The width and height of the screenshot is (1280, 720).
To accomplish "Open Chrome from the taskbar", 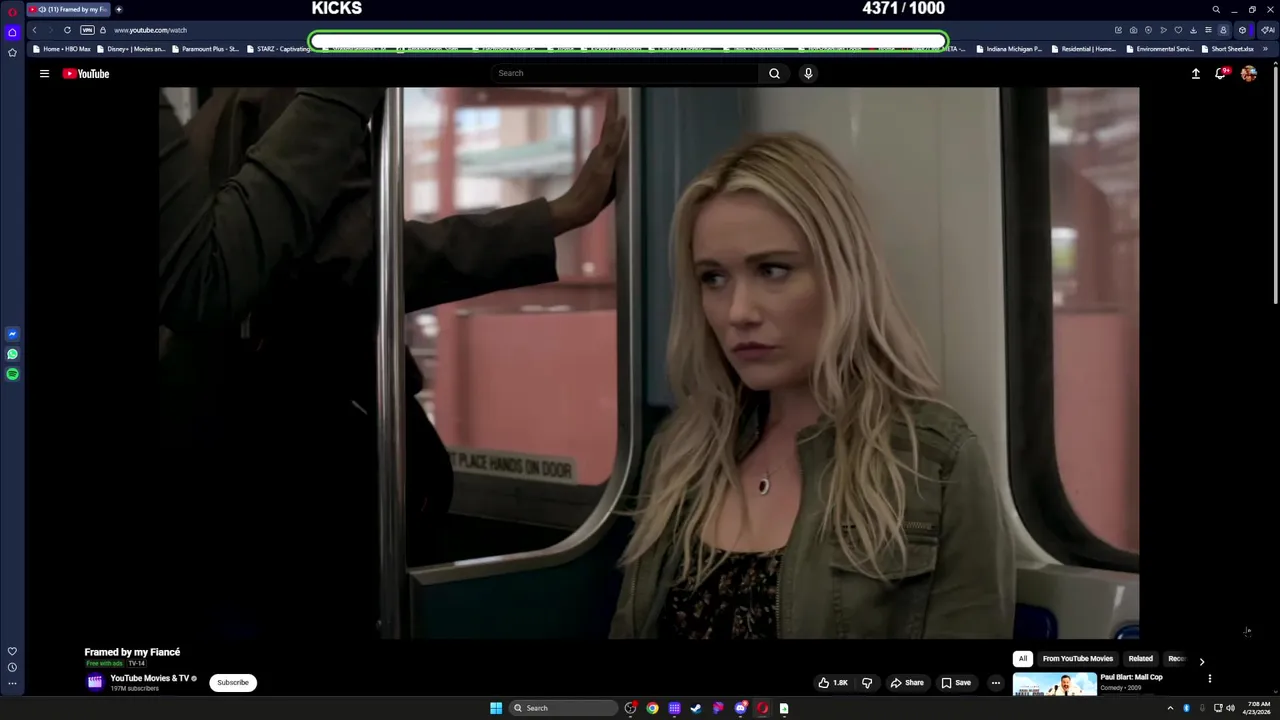I will tap(652, 708).
